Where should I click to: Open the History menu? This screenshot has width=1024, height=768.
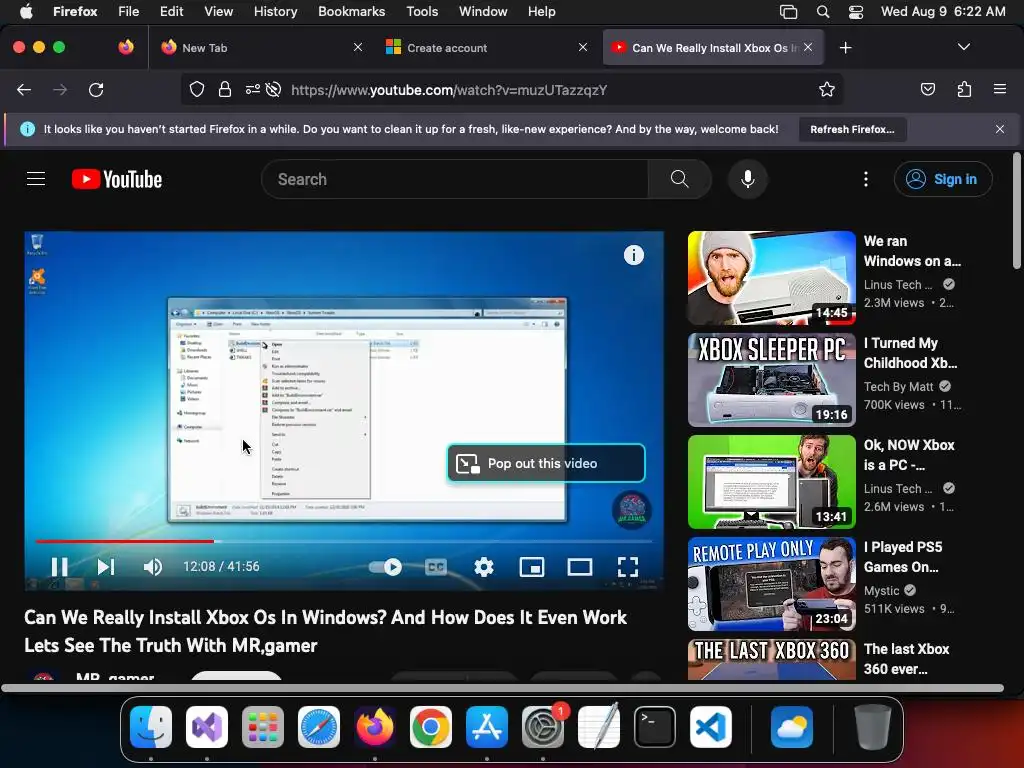point(275,11)
